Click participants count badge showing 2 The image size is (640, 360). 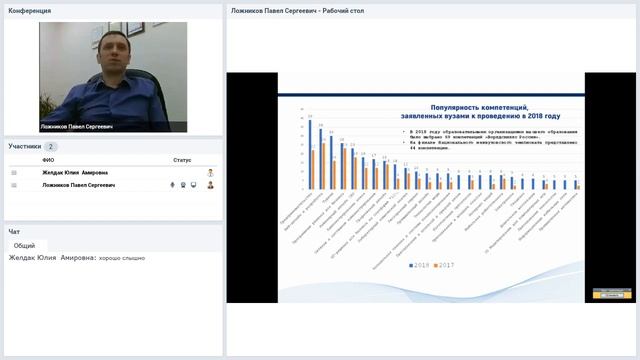[51, 147]
